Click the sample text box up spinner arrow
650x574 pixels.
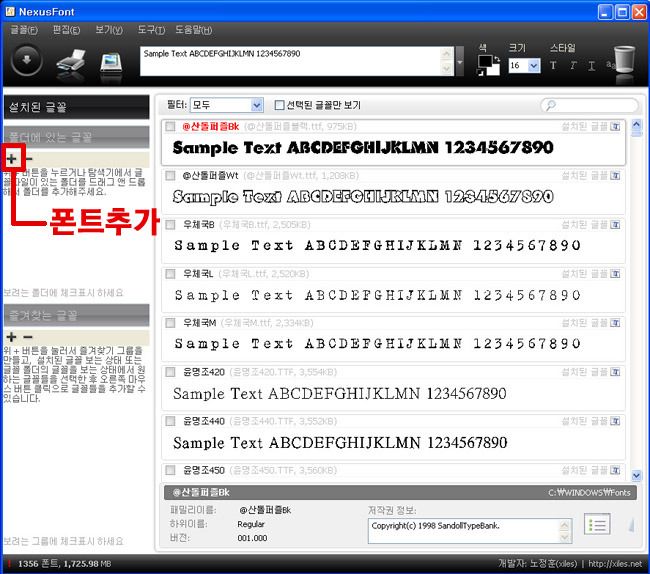tap(446, 54)
